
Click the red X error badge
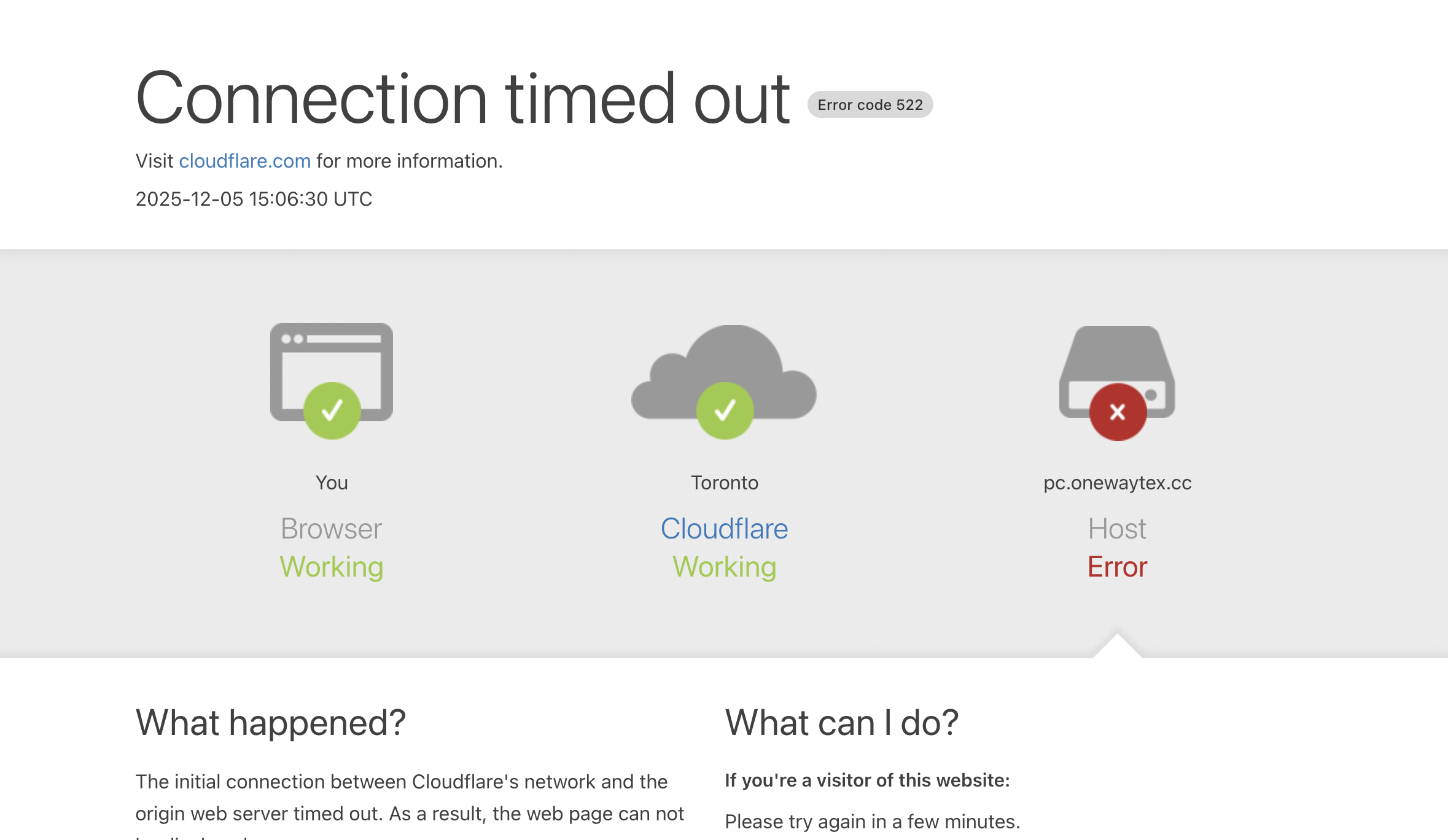pyautogui.click(x=1118, y=411)
